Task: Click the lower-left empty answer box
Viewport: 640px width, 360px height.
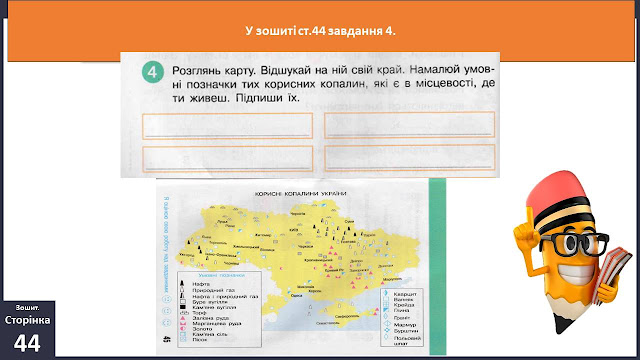Action: (x=227, y=159)
